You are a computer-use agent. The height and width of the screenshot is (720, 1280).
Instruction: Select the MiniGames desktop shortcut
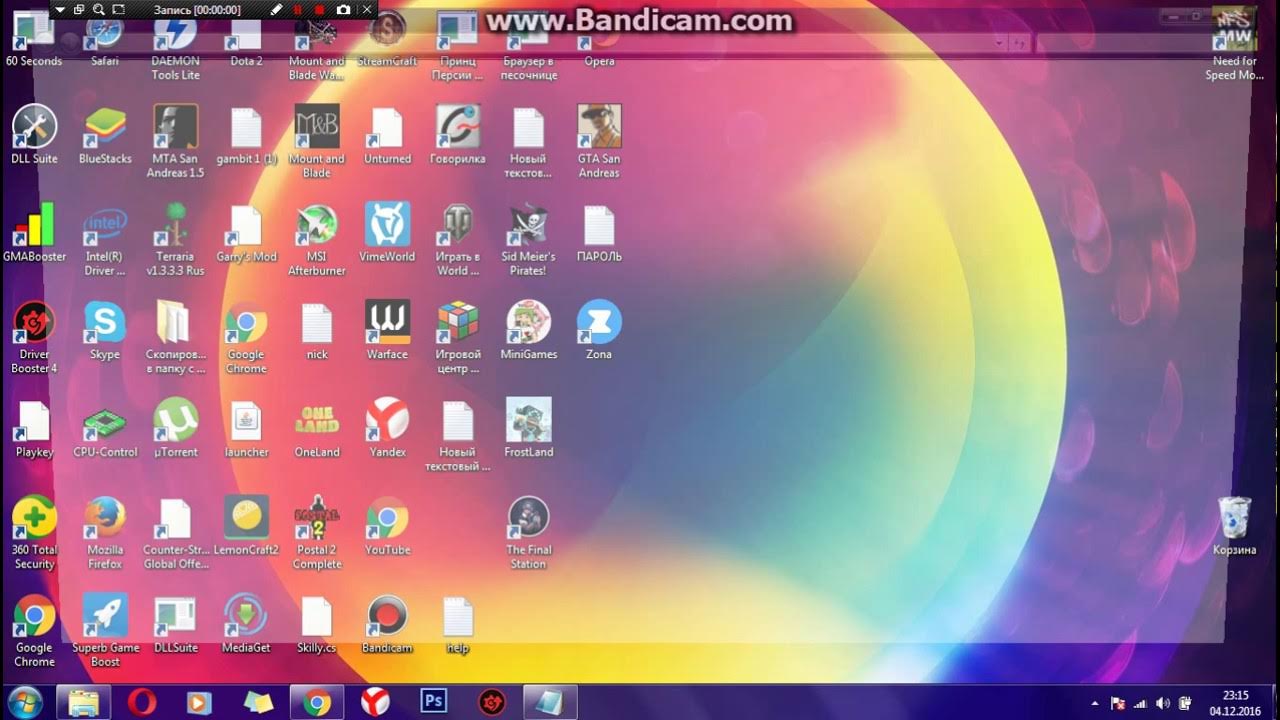[528, 330]
